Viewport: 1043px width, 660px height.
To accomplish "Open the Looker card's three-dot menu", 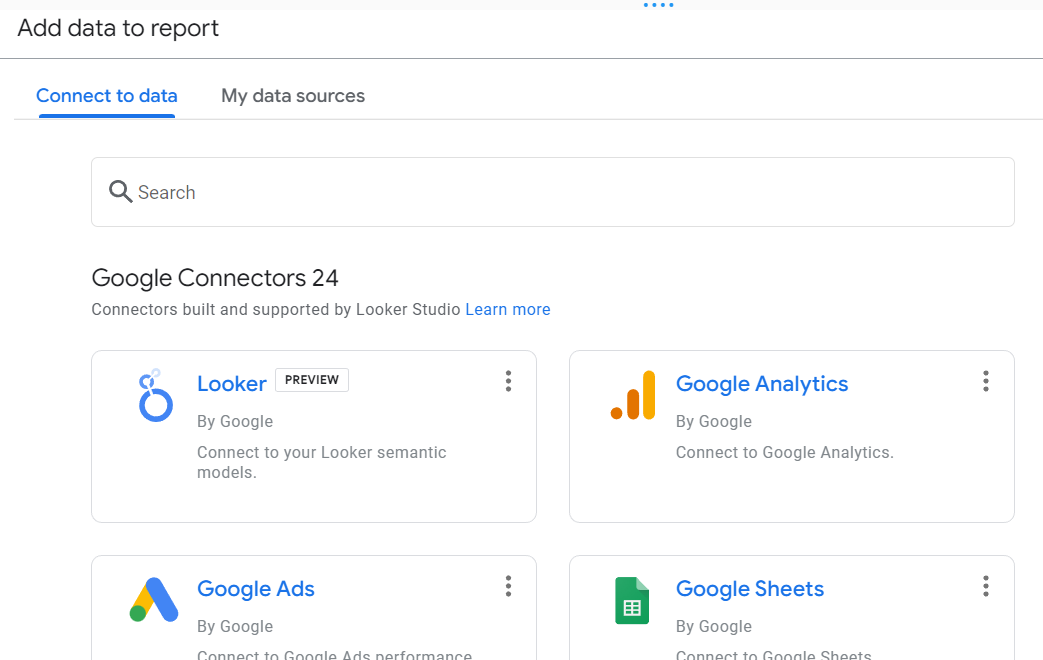I will [508, 381].
